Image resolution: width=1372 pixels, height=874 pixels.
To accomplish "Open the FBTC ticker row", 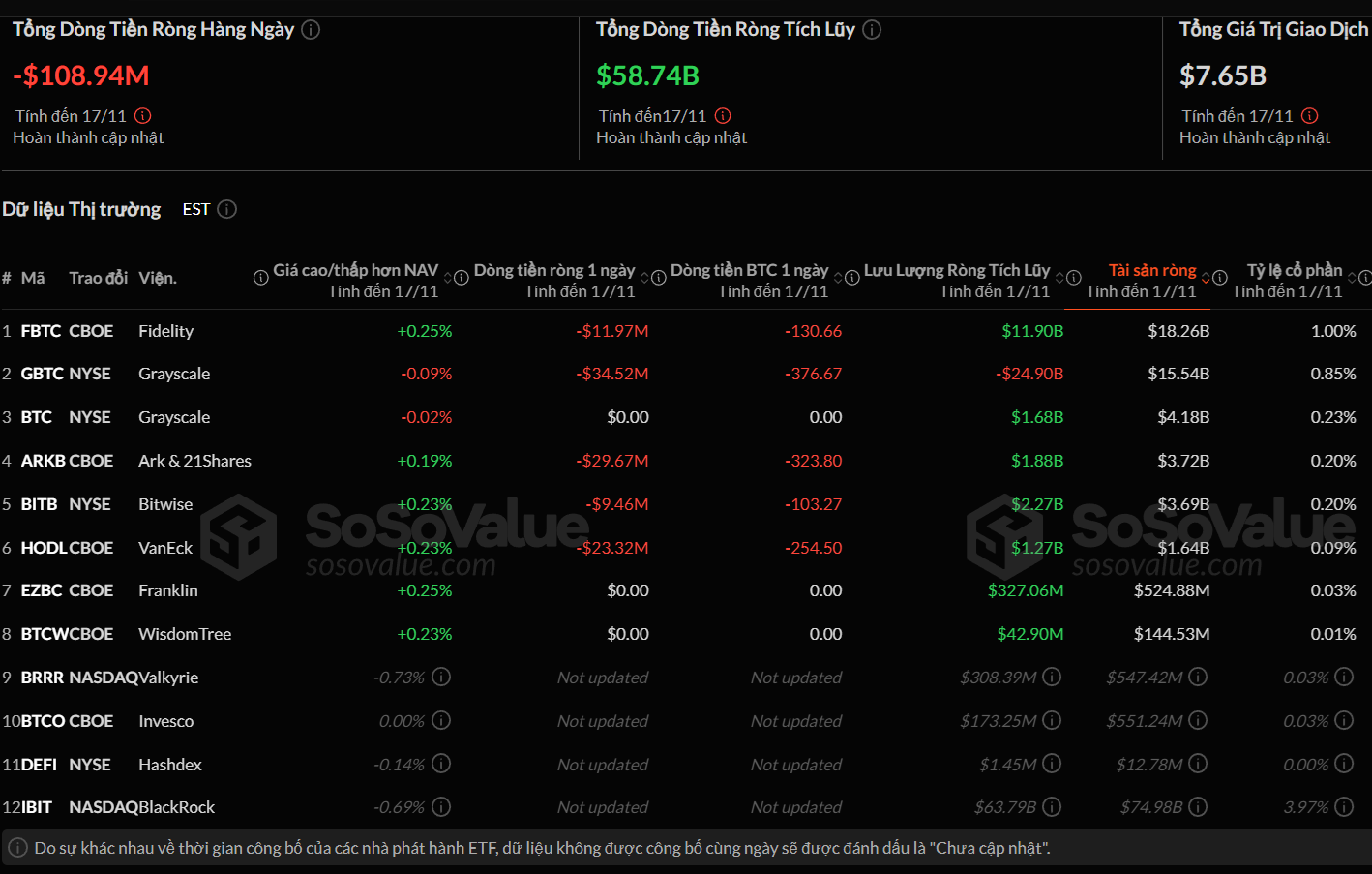I will tap(41, 331).
